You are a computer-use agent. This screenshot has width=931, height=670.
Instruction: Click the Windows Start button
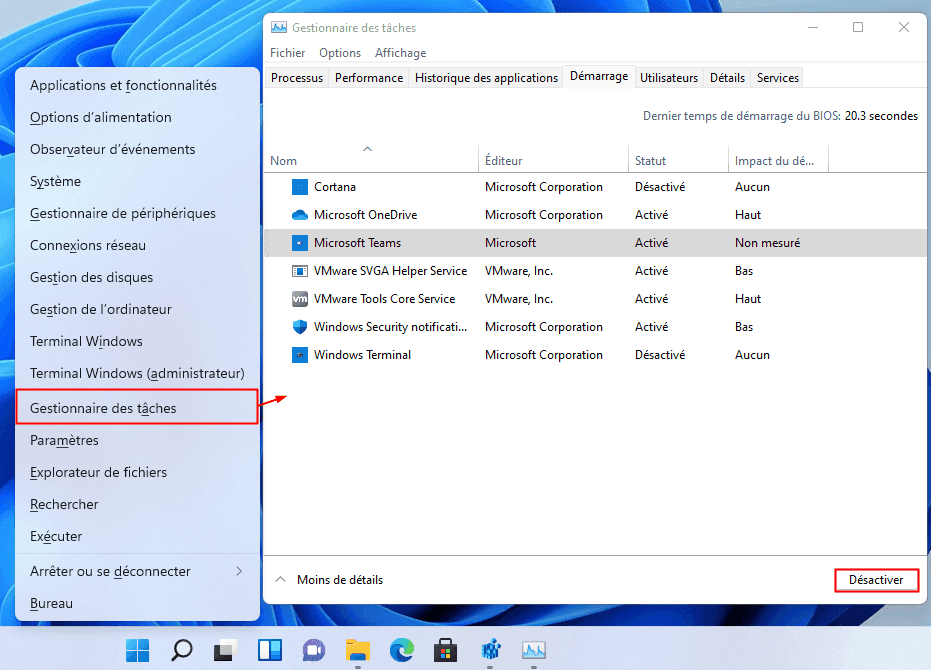pos(137,651)
